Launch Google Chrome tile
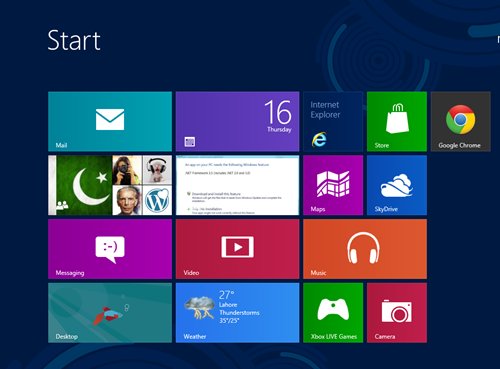Screen dimensions: 500x369 pyautogui.click(x=461, y=122)
